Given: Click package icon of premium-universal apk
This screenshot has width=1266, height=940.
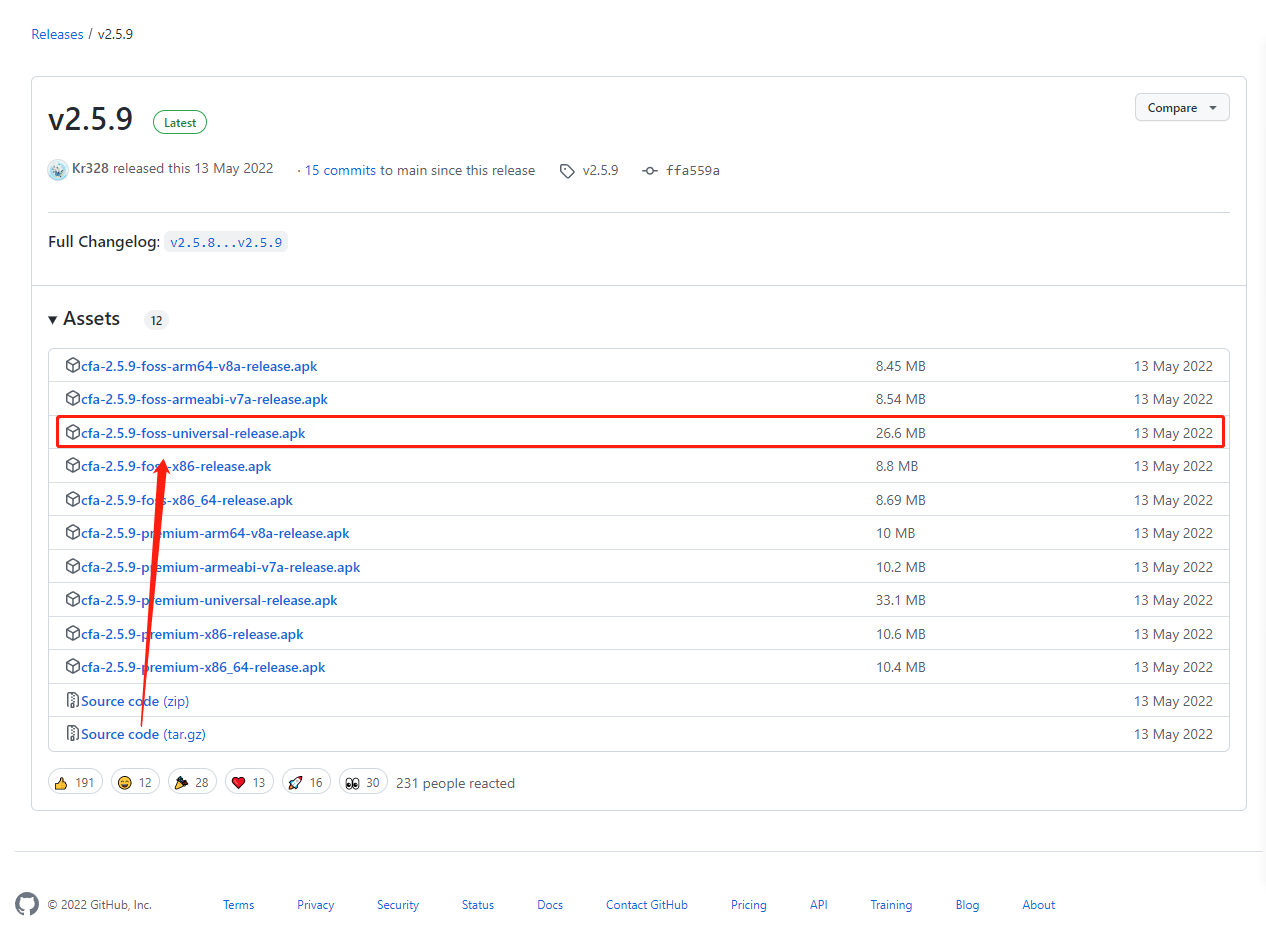Looking at the screenshot, I should 73,600.
